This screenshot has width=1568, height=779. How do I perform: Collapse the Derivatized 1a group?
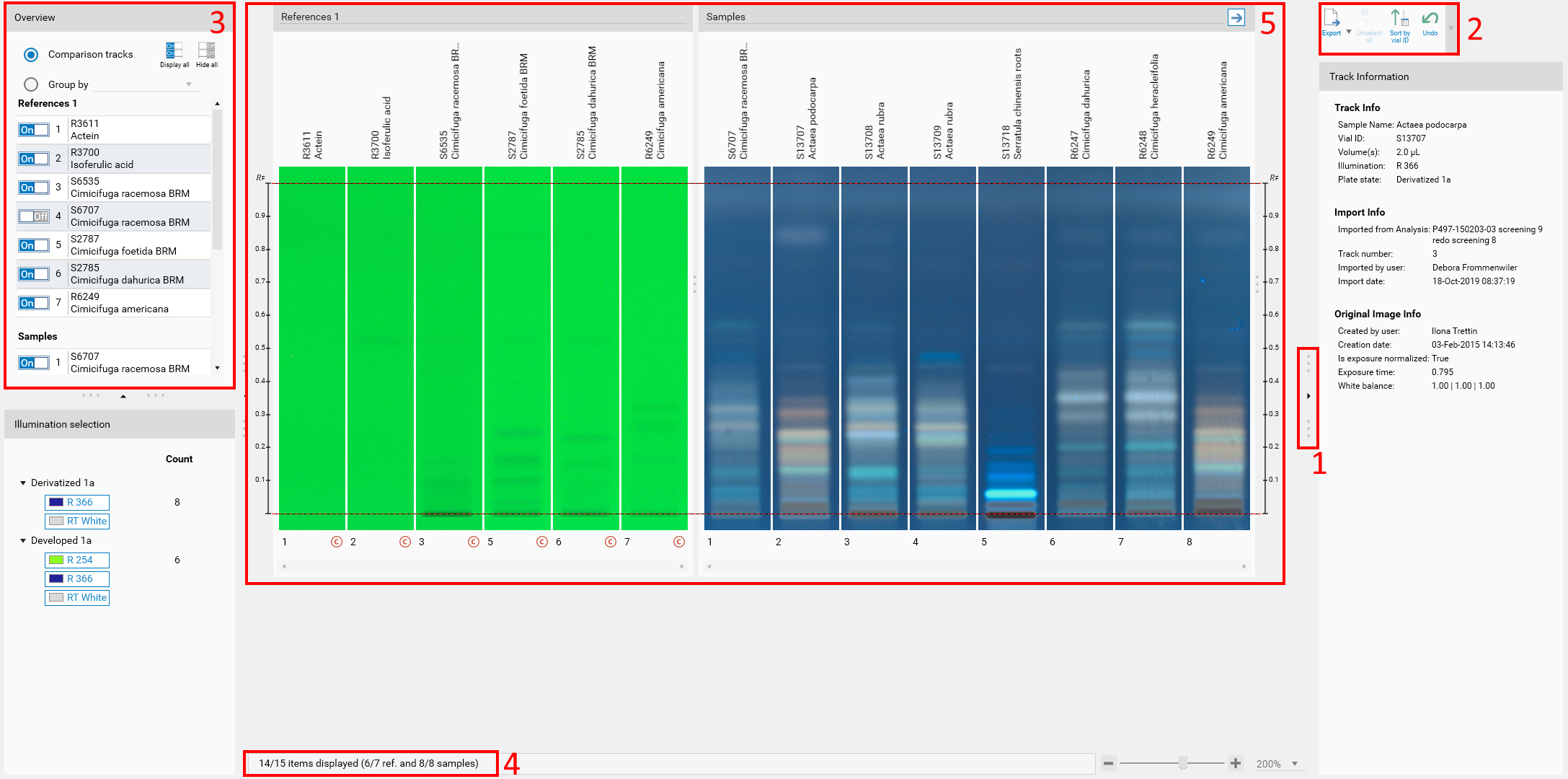coord(23,483)
